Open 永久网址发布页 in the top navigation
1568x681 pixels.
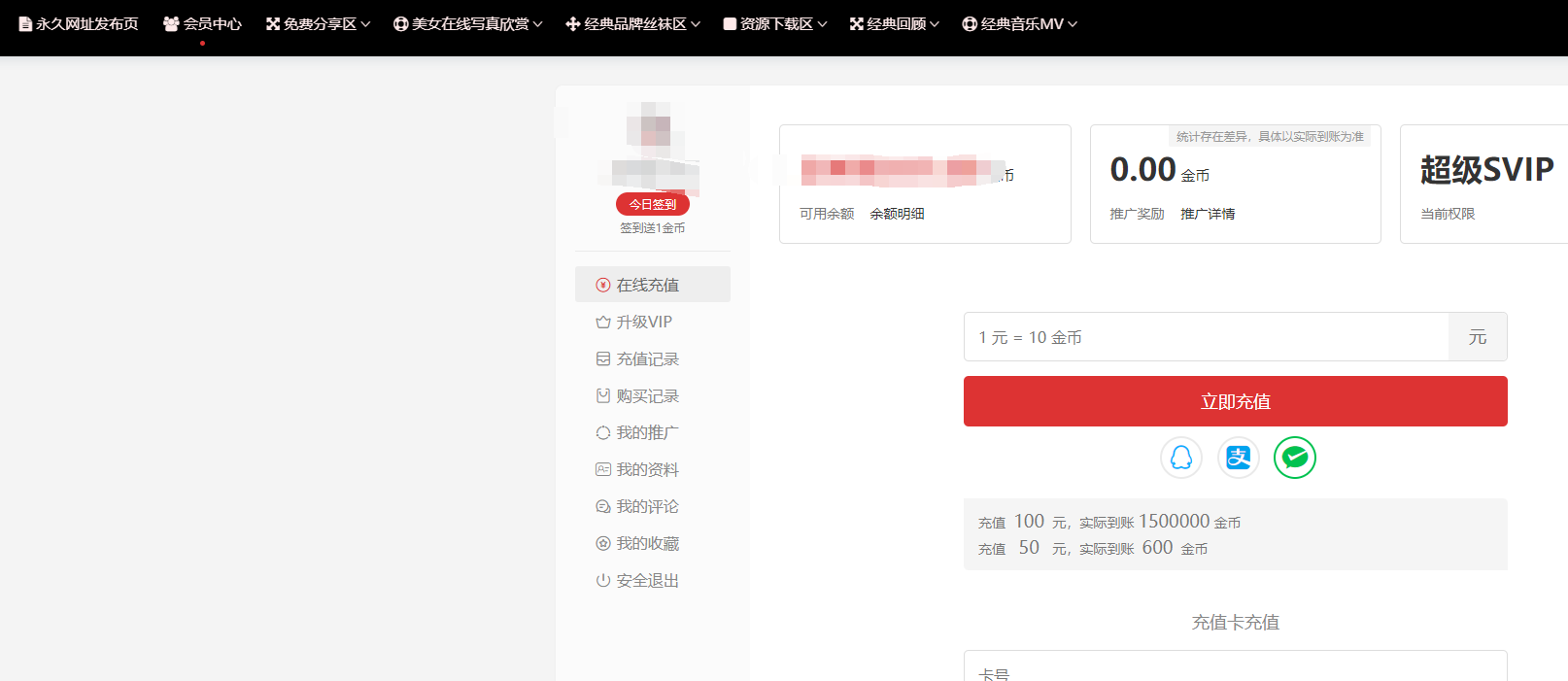point(79,24)
